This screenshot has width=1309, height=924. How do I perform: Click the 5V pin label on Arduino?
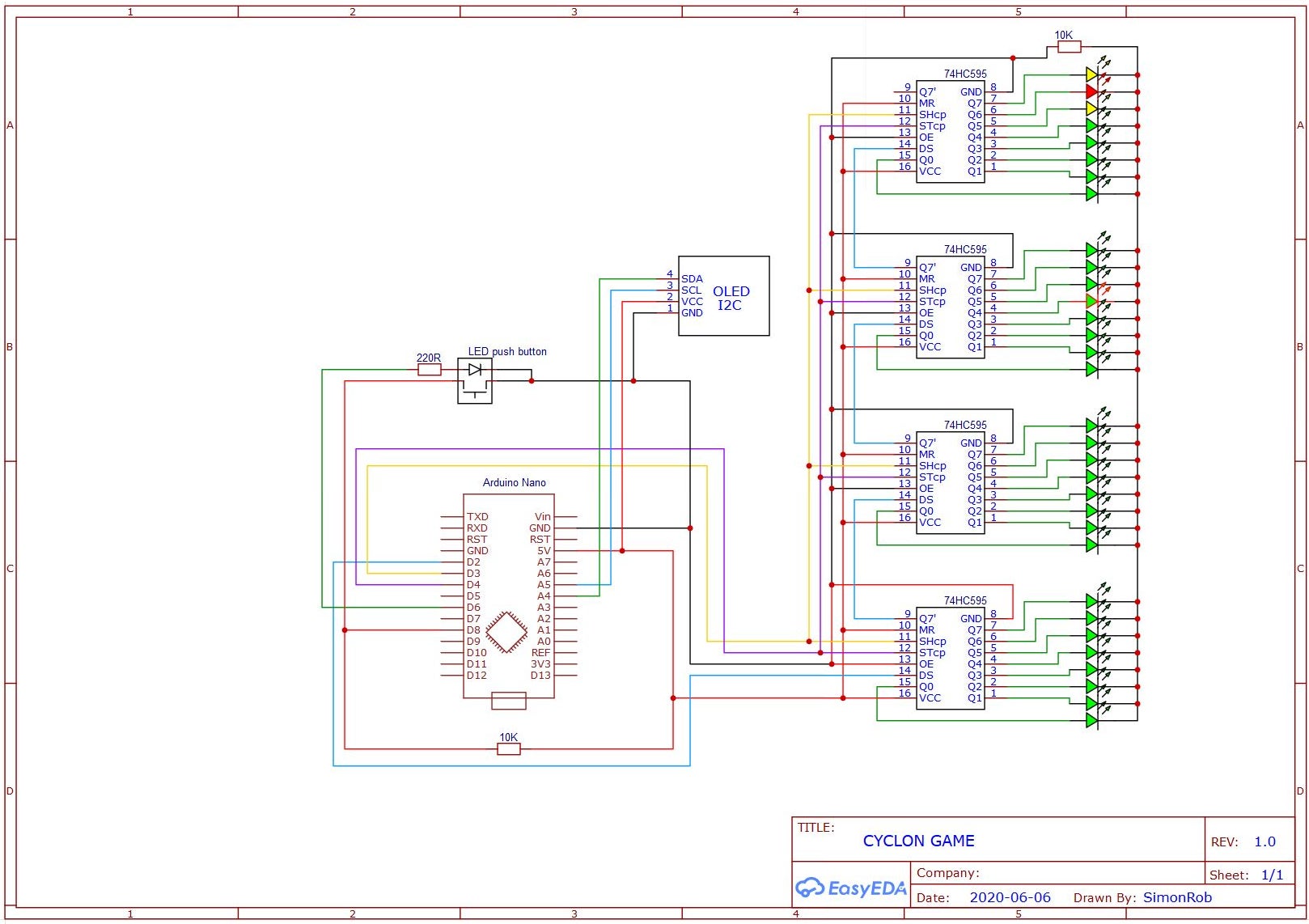click(x=544, y=550)
